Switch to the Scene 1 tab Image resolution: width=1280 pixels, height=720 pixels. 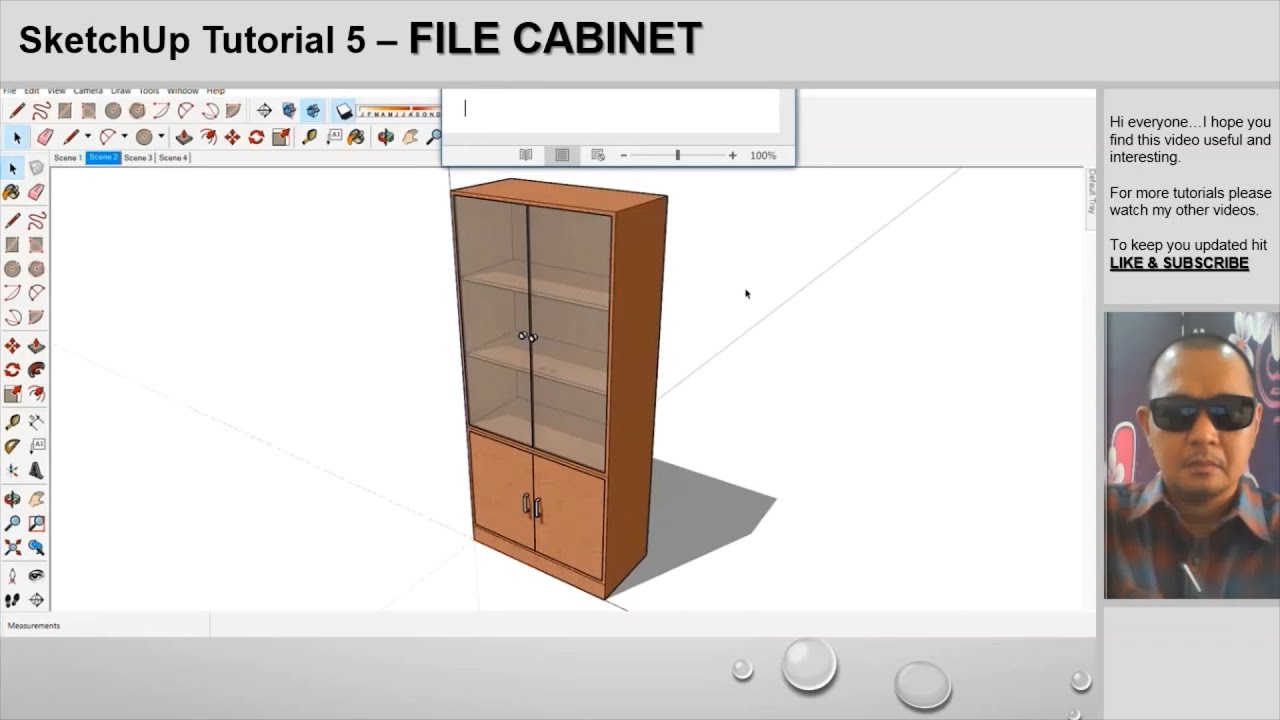click(68, 158)
